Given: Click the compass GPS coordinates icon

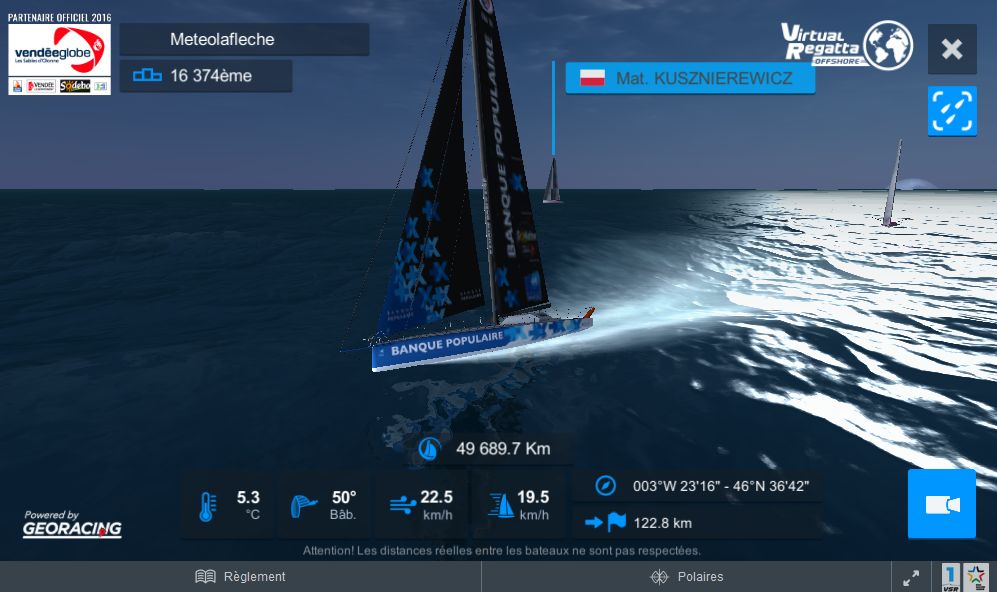Looking at the screenshot, I should coord(605,486).
